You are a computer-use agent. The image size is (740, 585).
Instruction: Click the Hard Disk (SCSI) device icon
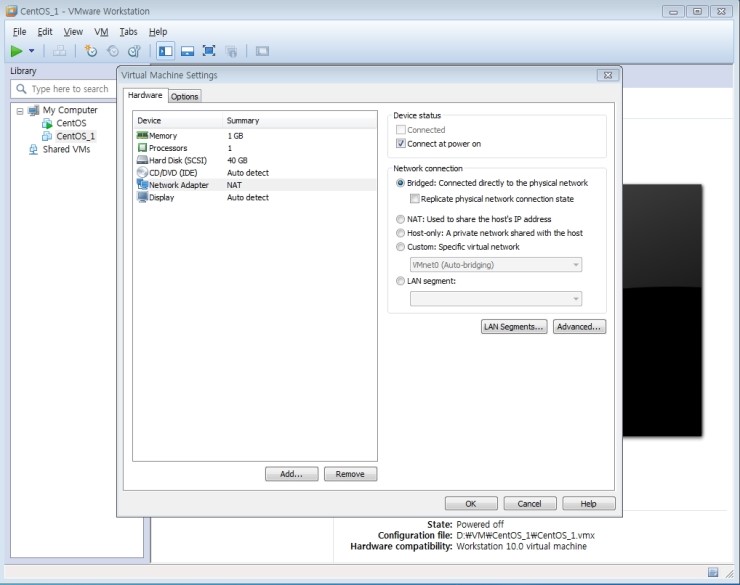142,160
